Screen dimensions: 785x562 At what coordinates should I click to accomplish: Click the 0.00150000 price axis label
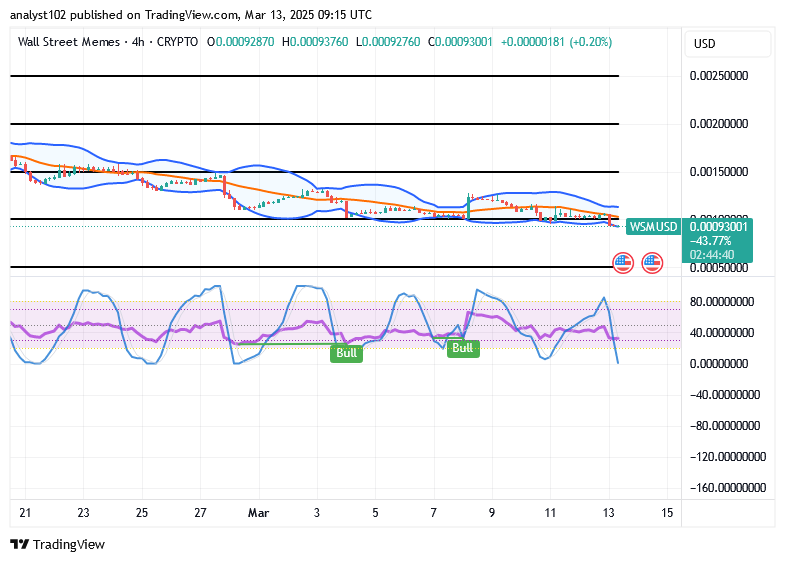[x=719, y=172]
